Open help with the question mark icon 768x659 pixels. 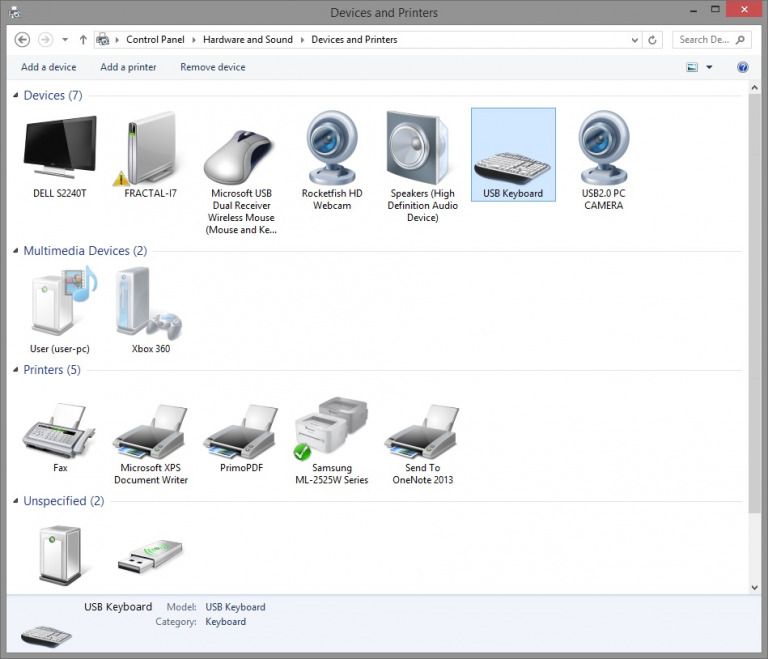[743, 67]
